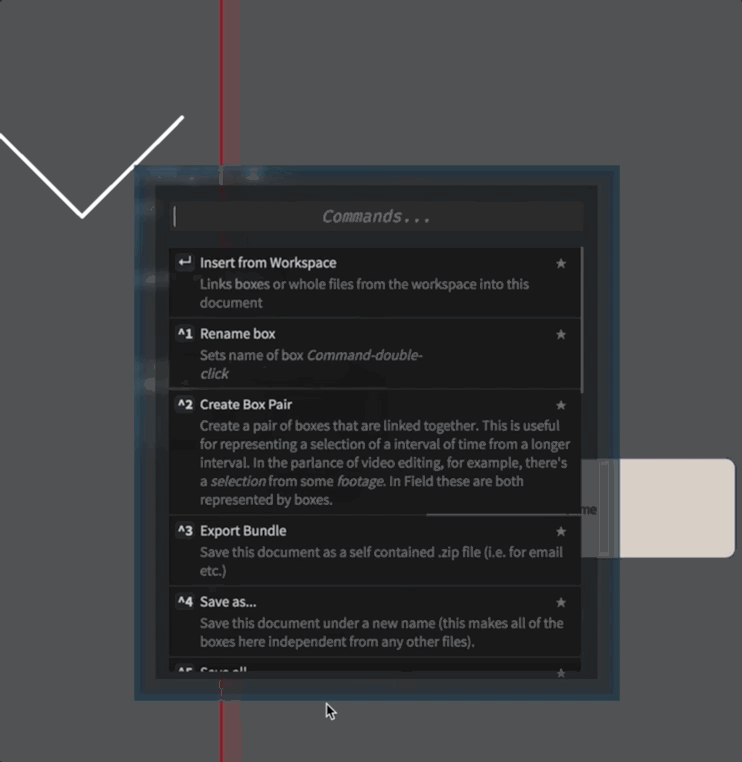This screenshot has height=762, width=742.
Task: Run the Create Box Pair command
Action: pos(375,452)
